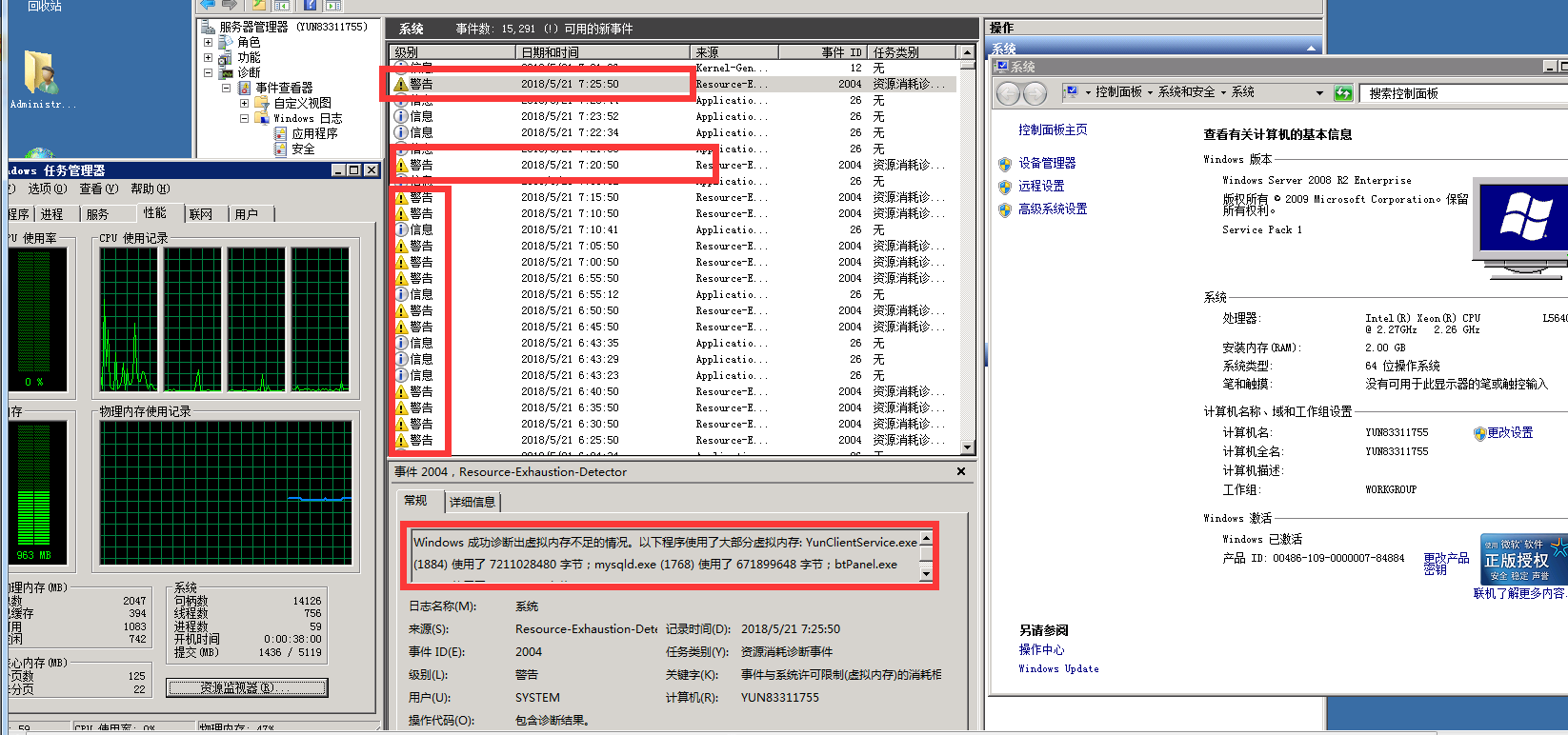
Task: Click the genuine Microsoft software badge
Action: tap(1524, 559)
